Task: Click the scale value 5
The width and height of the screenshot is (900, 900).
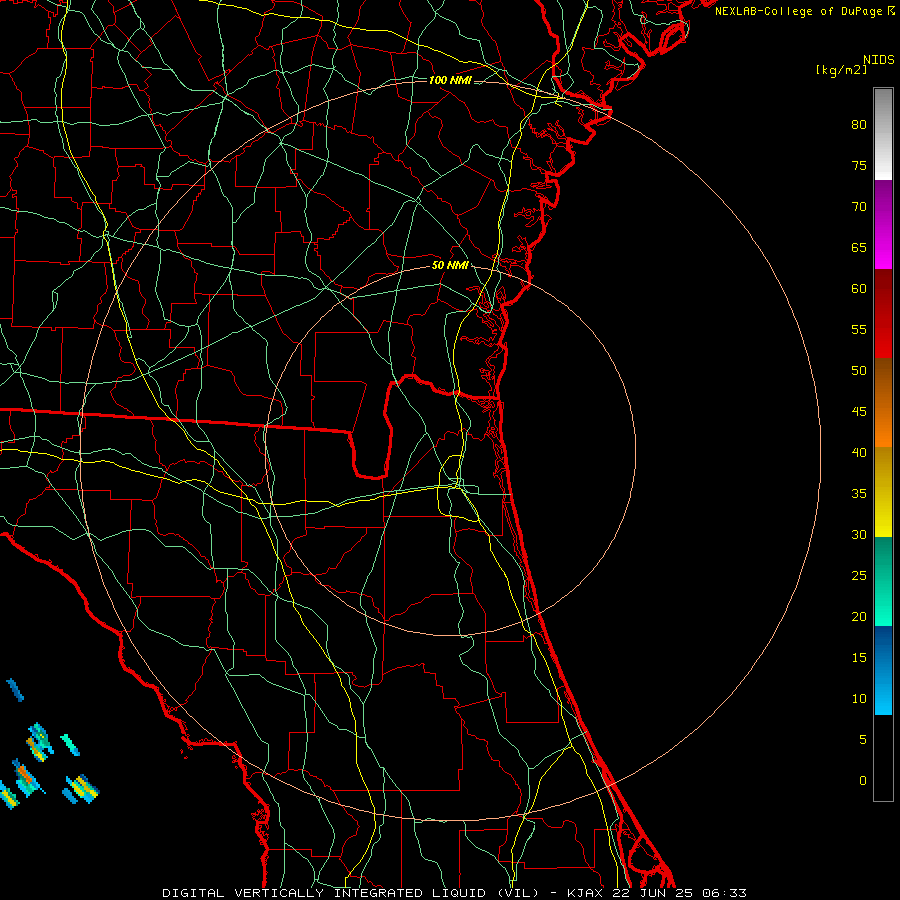Action: click(x=862, y=740)
